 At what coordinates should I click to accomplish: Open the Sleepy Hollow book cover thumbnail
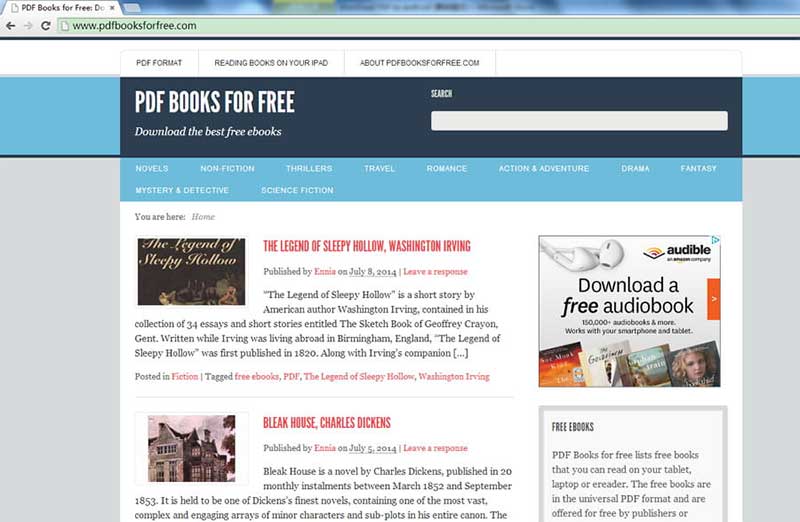point(191,272)
